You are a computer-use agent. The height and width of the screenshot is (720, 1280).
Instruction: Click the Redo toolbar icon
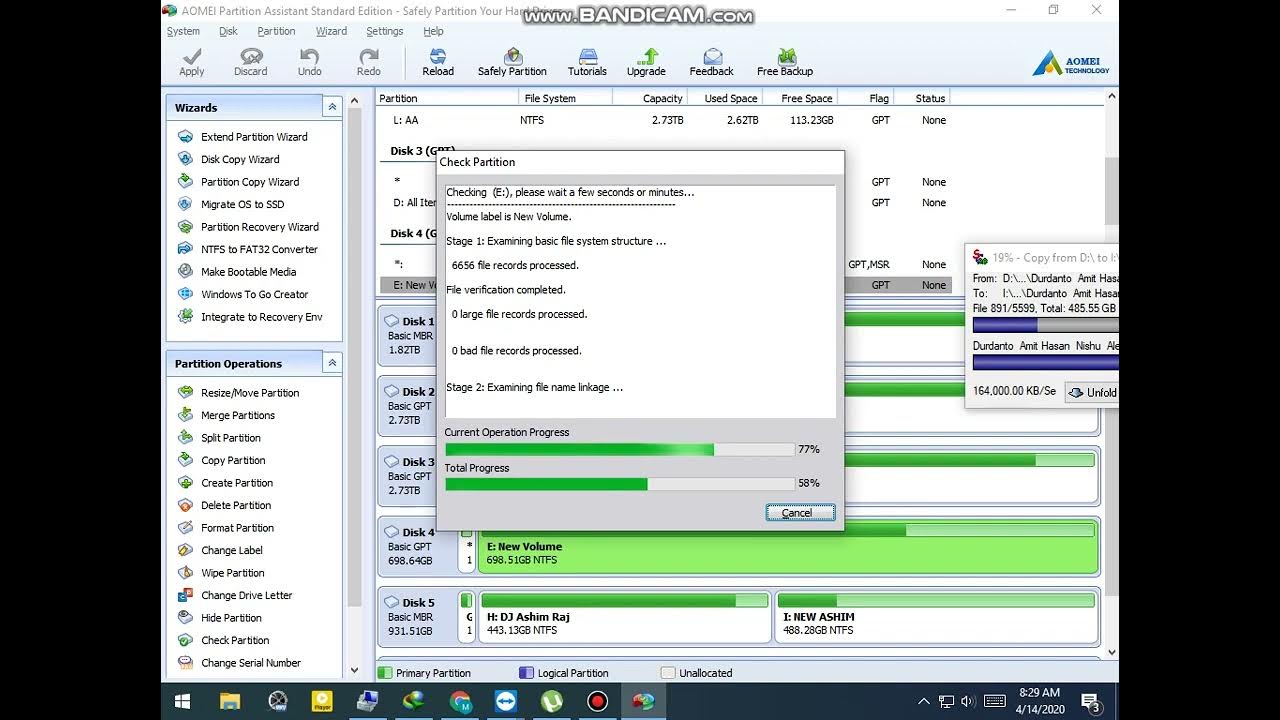[x=369, y=62]
